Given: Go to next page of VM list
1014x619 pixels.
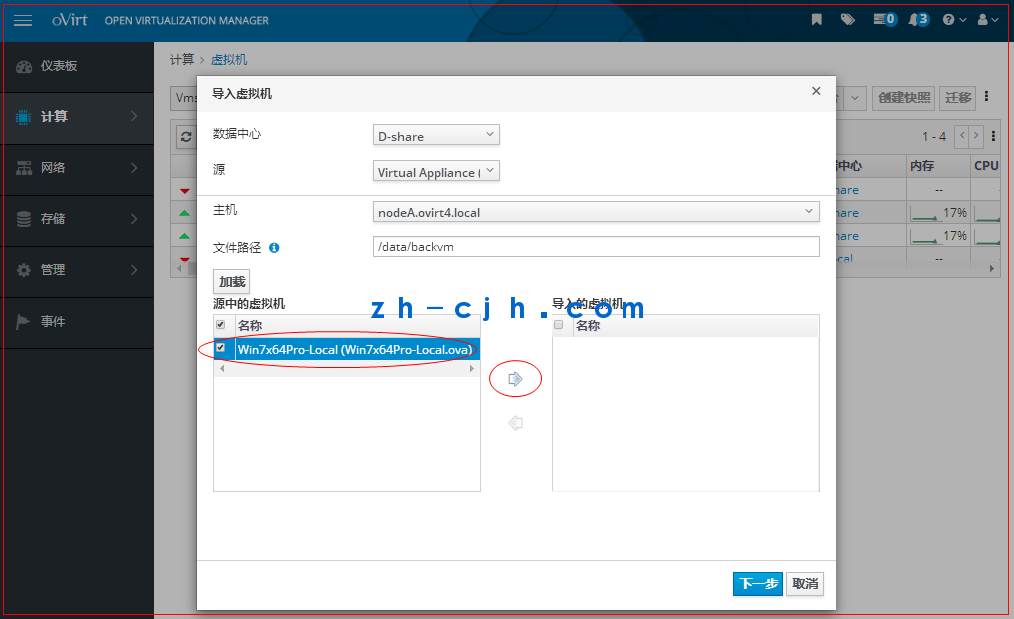Looking at the screenshot, I should tap(976, 136).
